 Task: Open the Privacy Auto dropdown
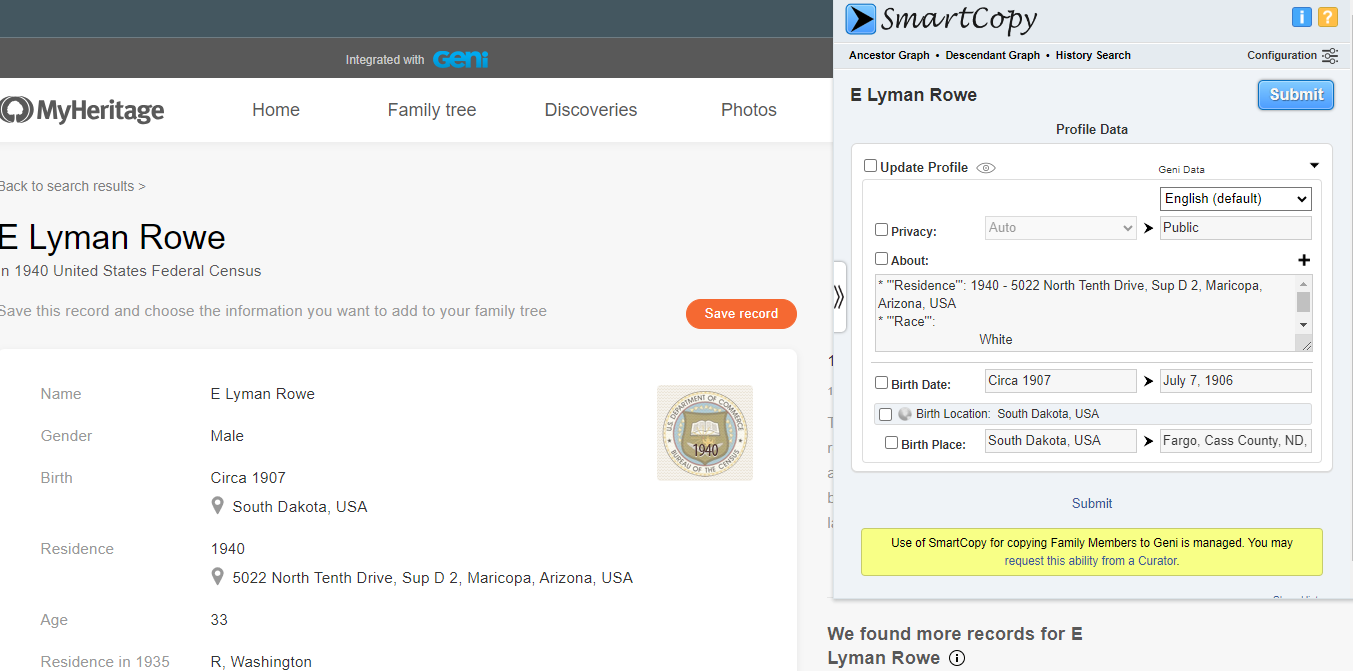(1060, 228)
